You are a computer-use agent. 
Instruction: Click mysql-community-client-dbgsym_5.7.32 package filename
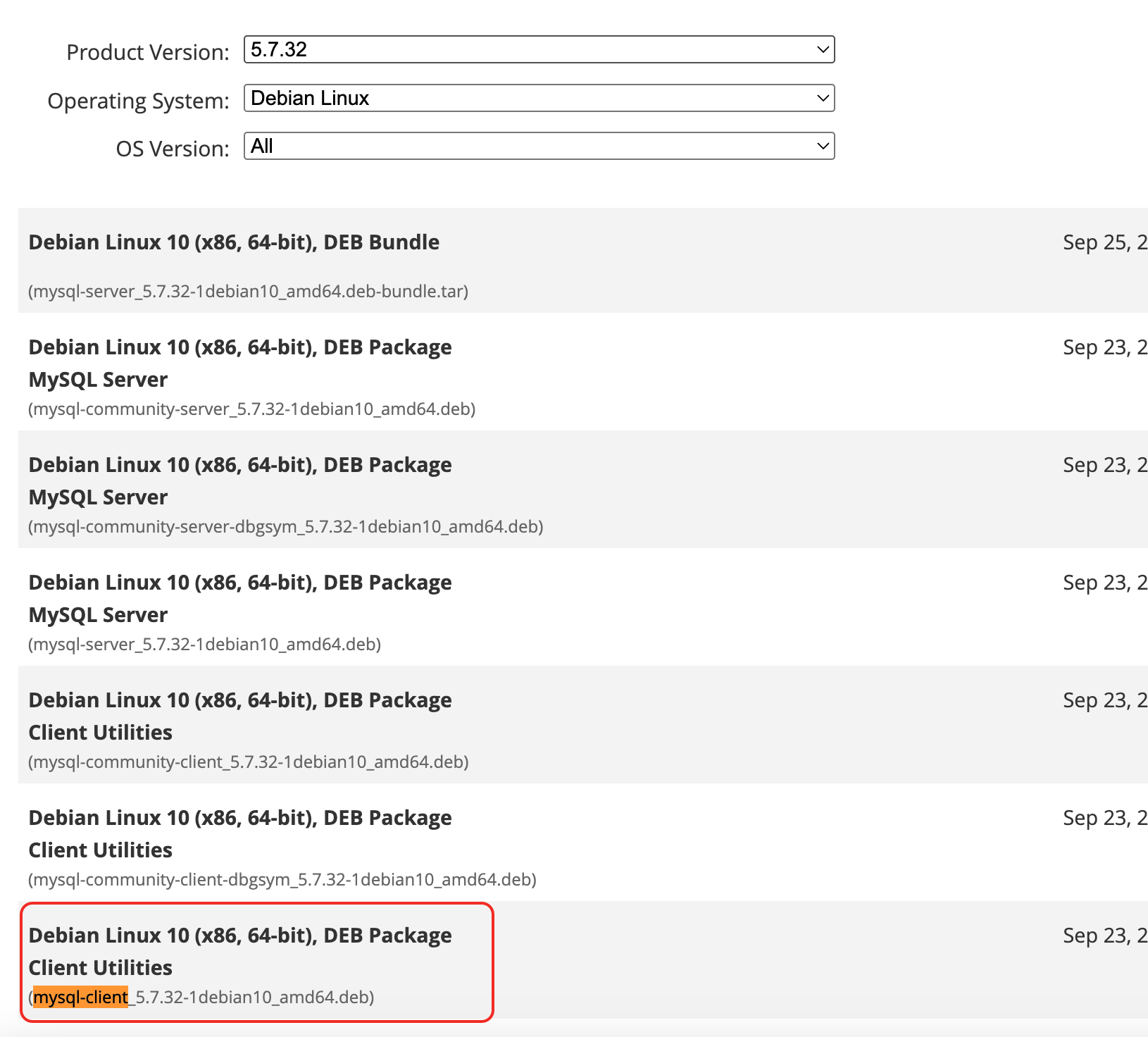point(282,879)
